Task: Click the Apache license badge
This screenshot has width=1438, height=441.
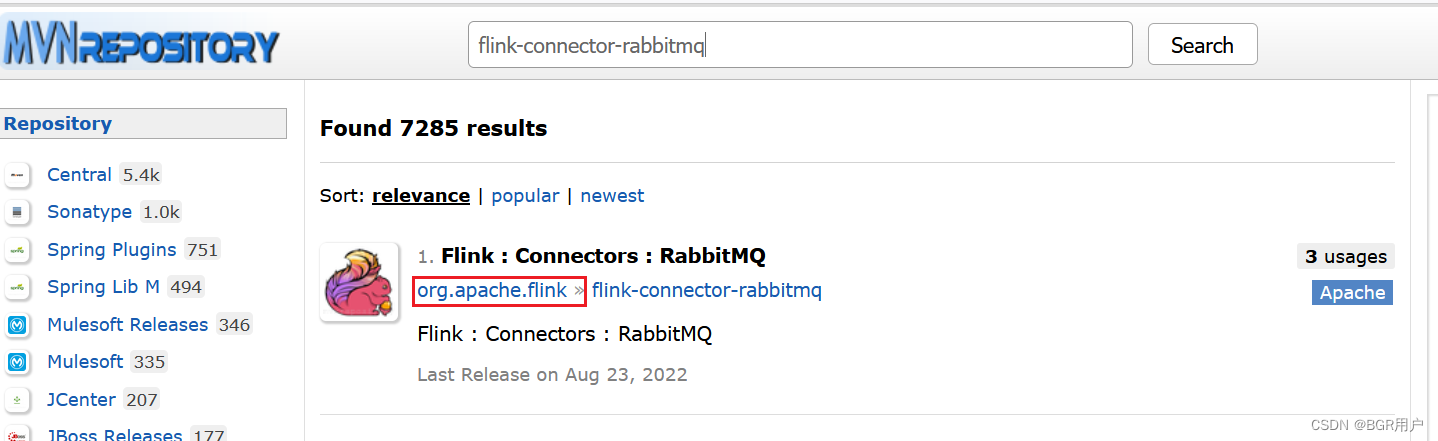Action: [x=1352, y=293]
